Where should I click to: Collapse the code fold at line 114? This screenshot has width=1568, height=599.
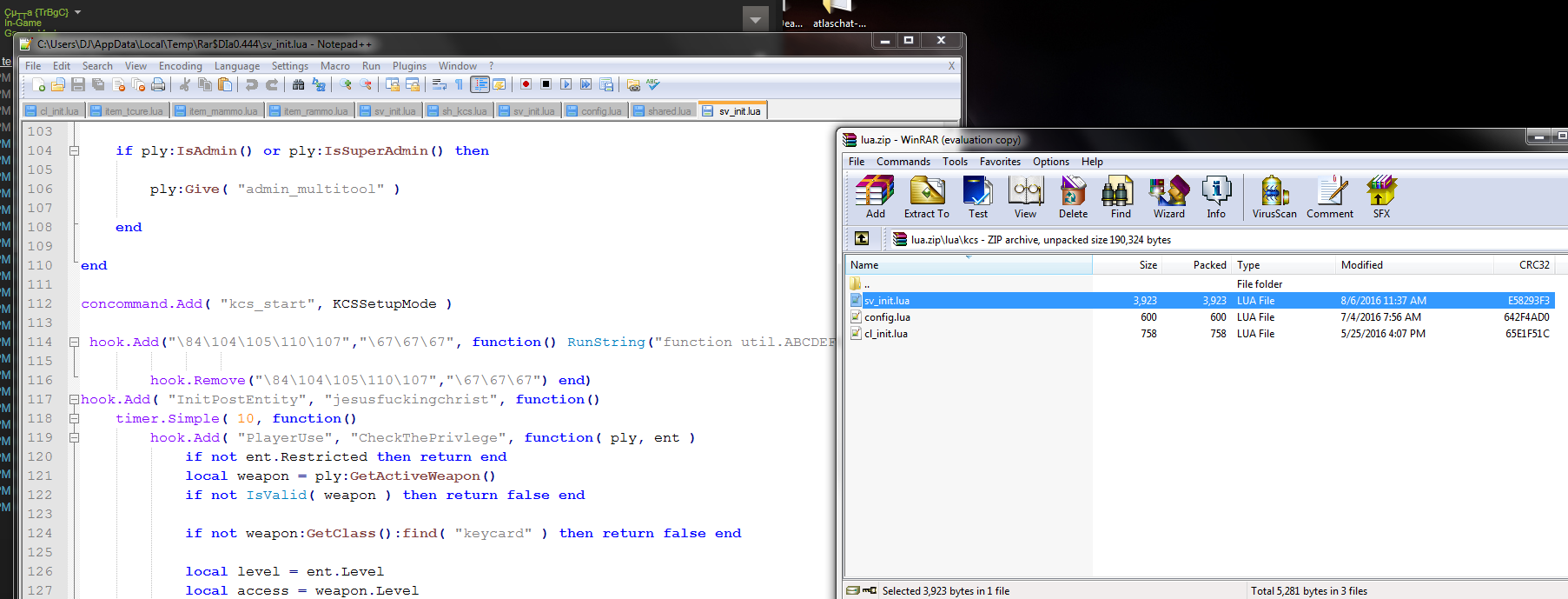pyautogui.click(x=74, y=342)
